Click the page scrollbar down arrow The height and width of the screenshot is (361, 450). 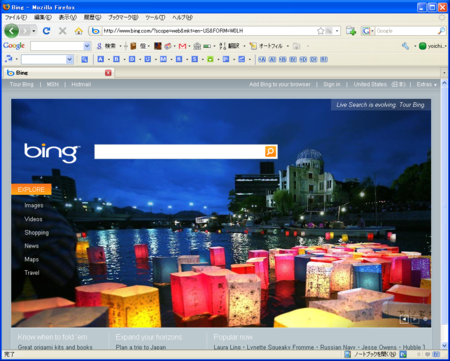coord(444,346)
